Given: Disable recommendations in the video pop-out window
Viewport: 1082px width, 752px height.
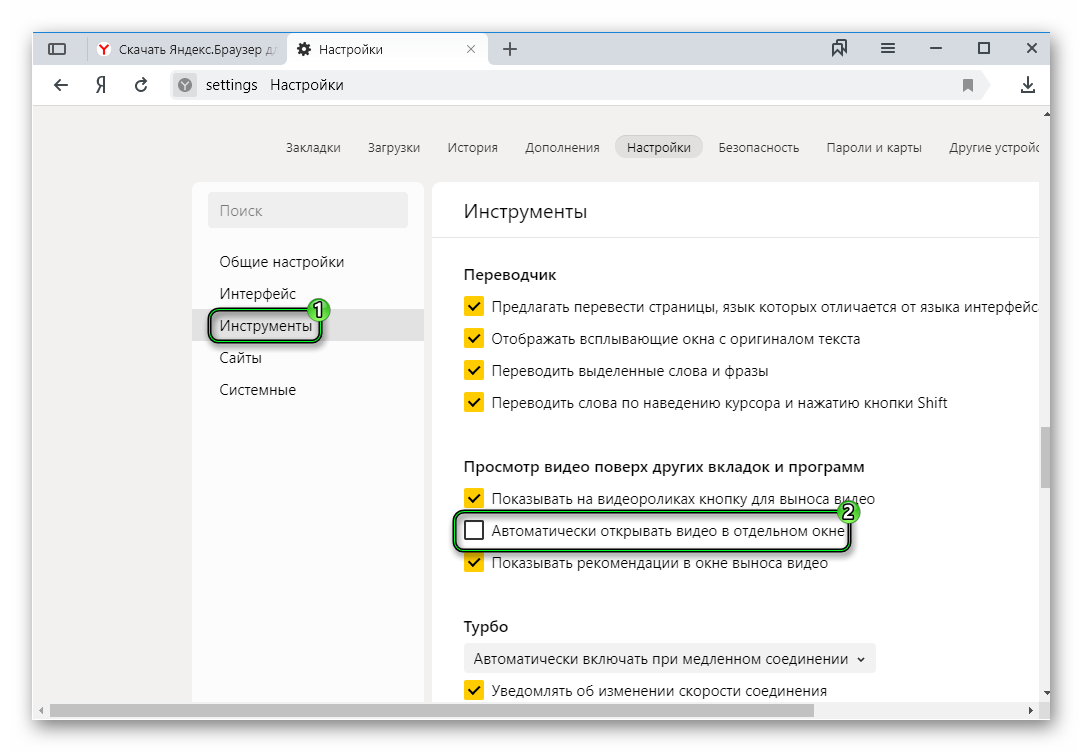Looking at the screenshot, I should pos(473,562).
